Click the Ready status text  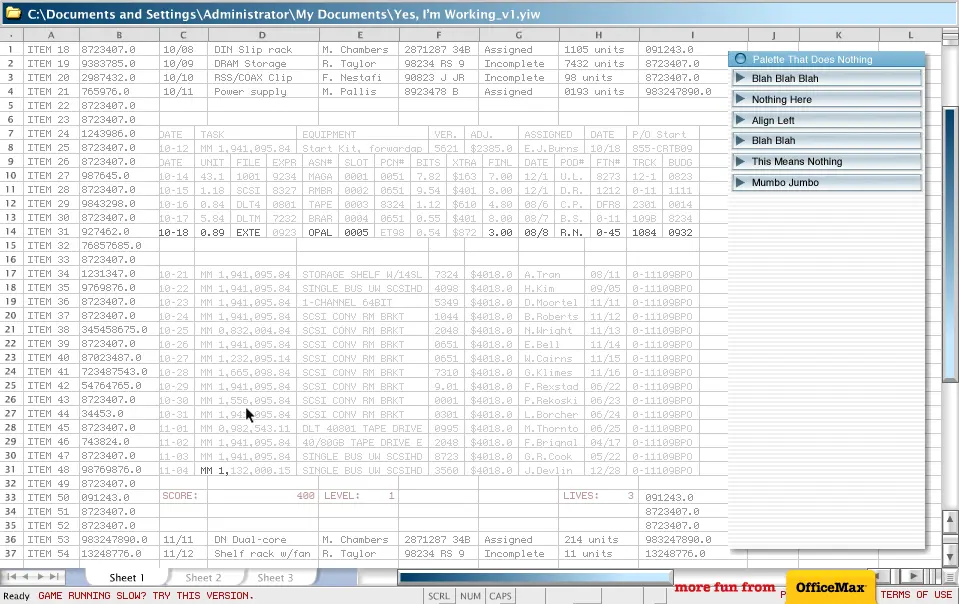click(x=17, y=596)
